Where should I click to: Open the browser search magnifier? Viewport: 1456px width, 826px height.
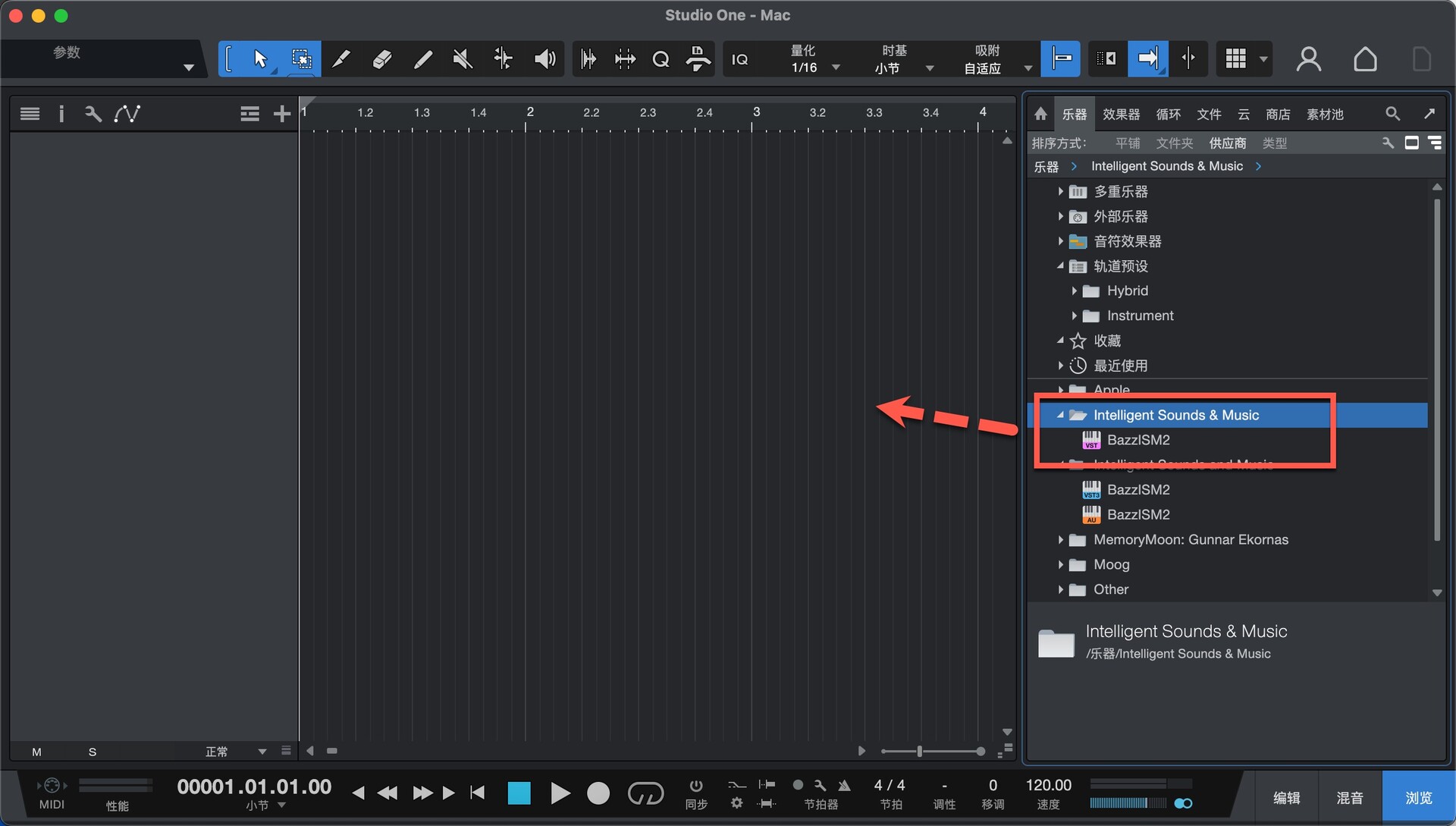(1392, 114)
